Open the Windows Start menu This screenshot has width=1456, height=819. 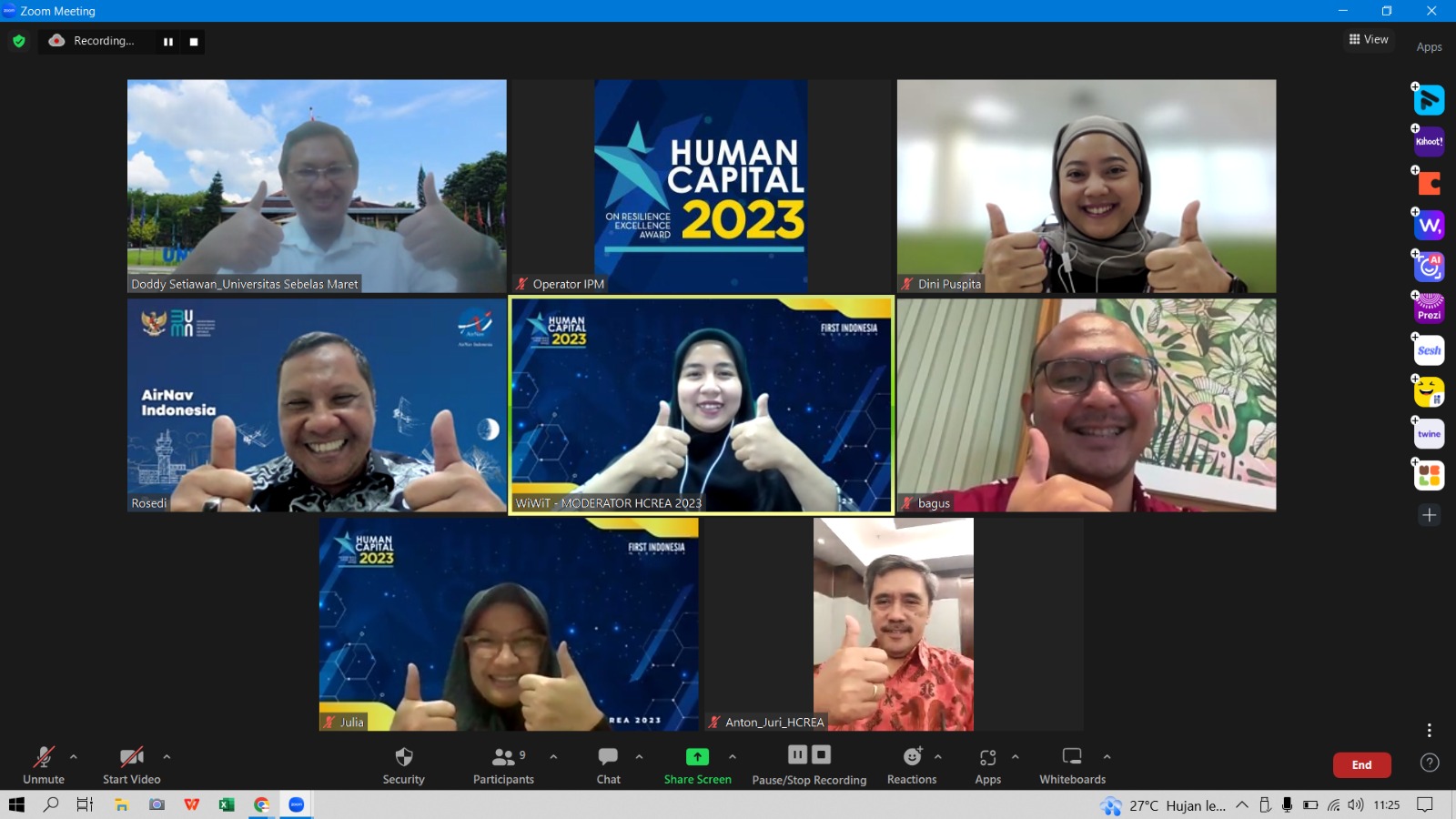(16, 804)
